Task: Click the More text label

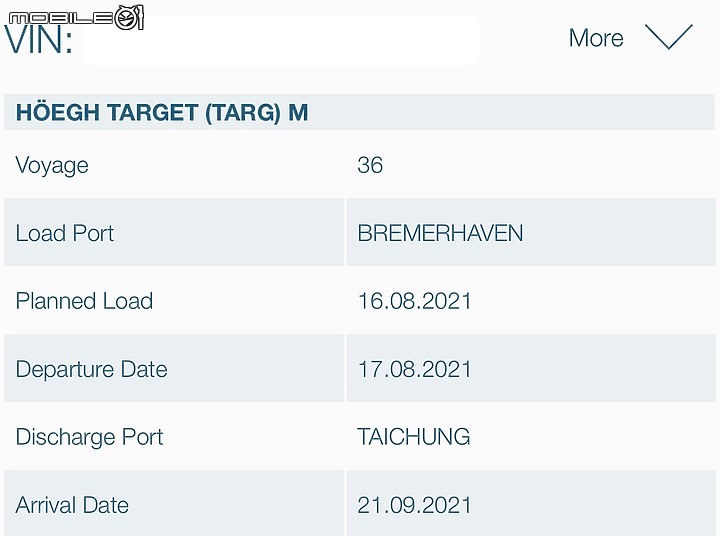Action: [x=596, y=38]
